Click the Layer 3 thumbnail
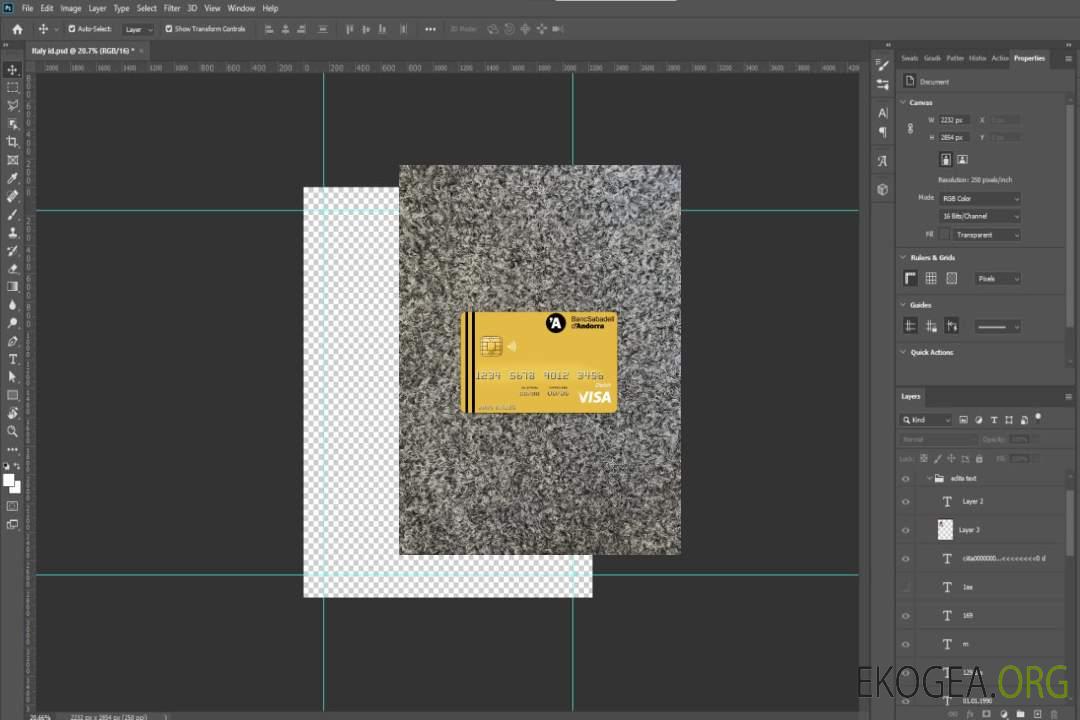 pyautogui.click(x=945, y=529)
